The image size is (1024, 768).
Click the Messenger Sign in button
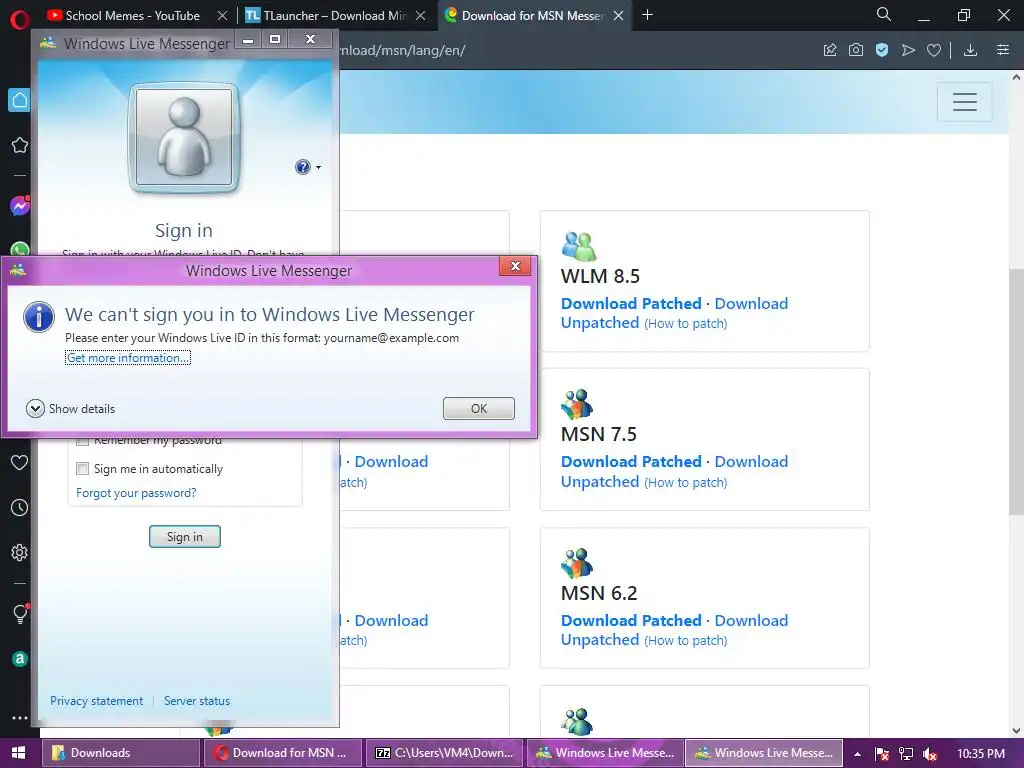[185, 537]
